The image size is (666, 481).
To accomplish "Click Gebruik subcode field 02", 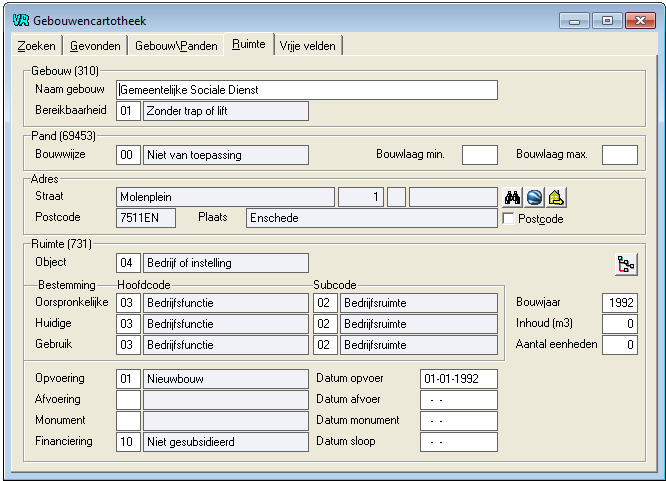I will (x=325, y=345).
